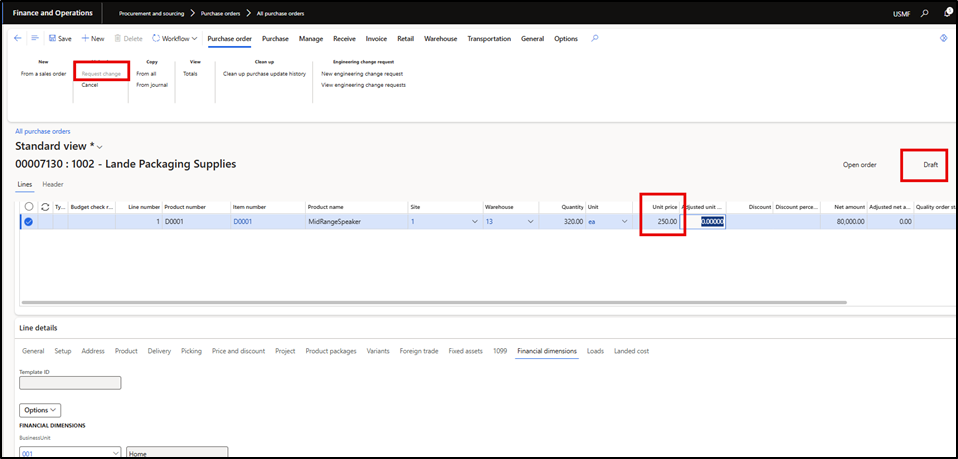The width and height of the screenshot is (958, 459).
Task: Open search in the top header bar
Action: (x=923, y=13)
